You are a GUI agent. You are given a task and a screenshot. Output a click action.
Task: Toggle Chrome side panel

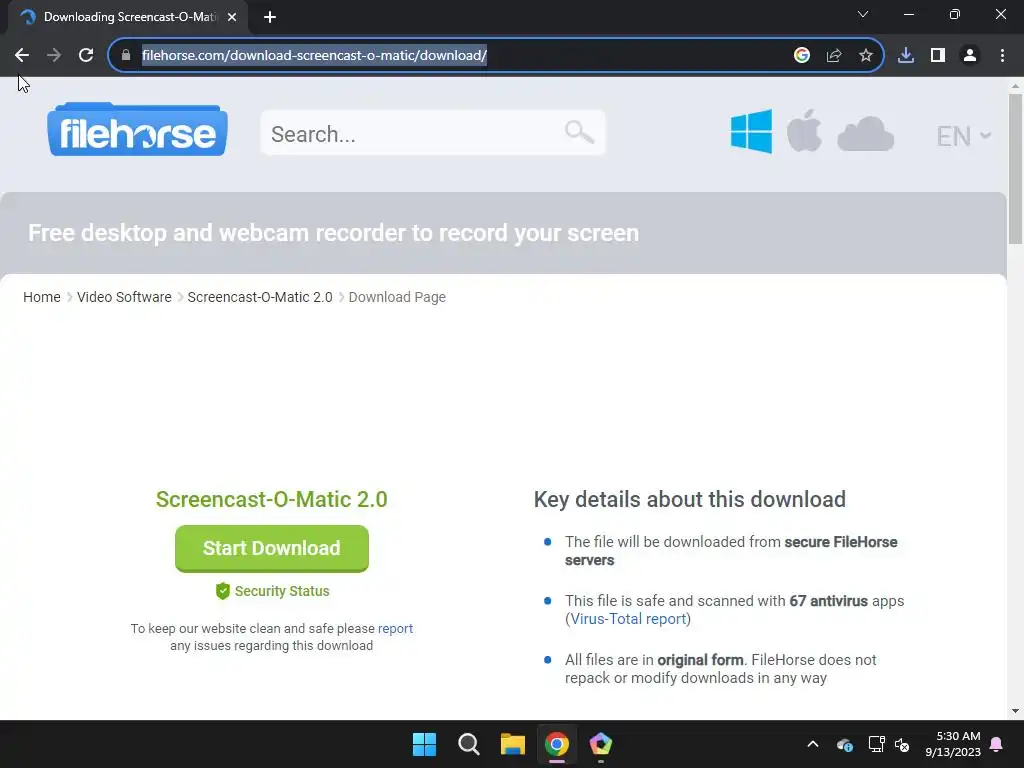[x=938, y=56]
